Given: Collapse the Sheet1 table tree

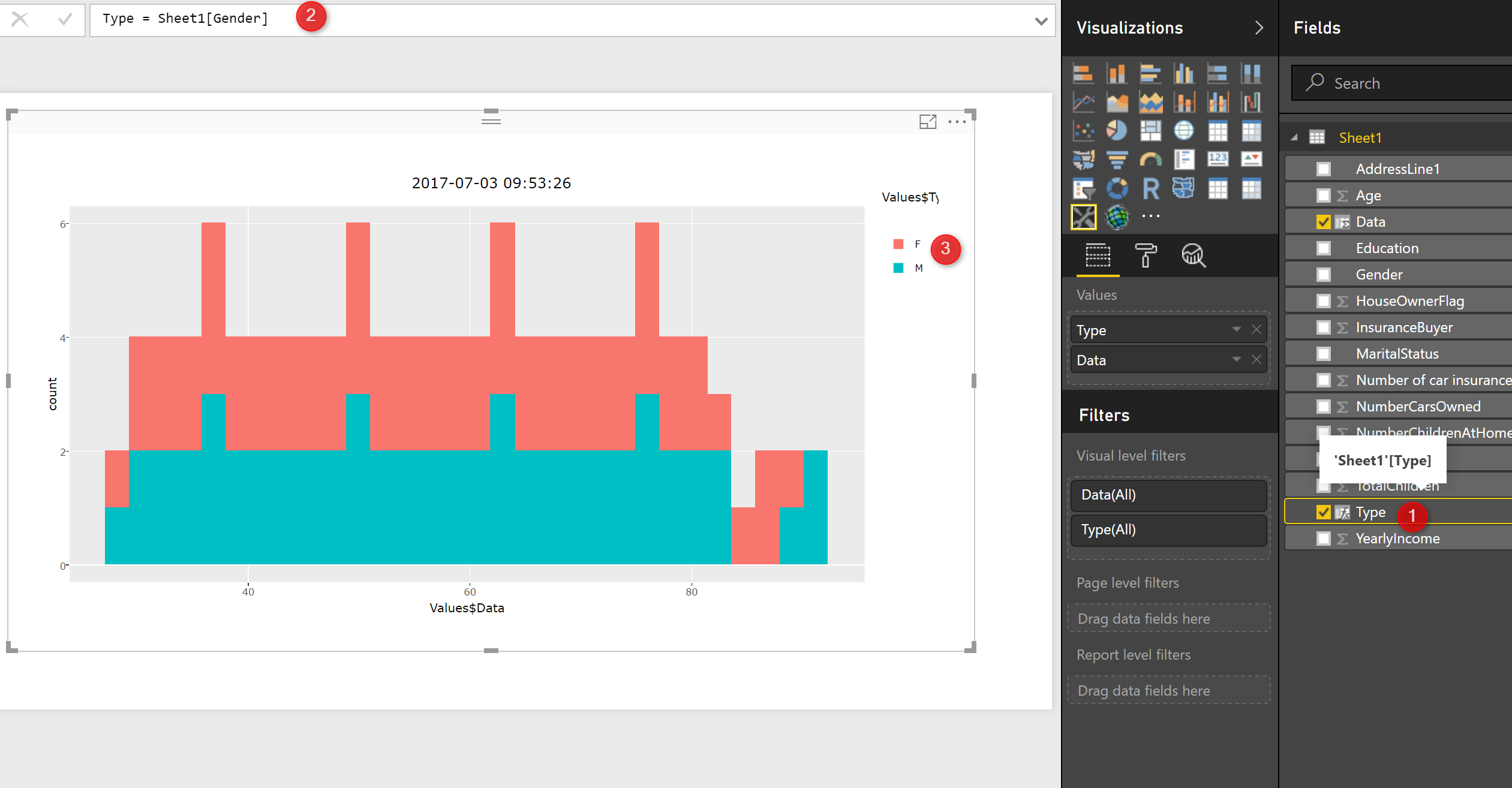Looking at the screenshot, I should [x=1295, y=137].
